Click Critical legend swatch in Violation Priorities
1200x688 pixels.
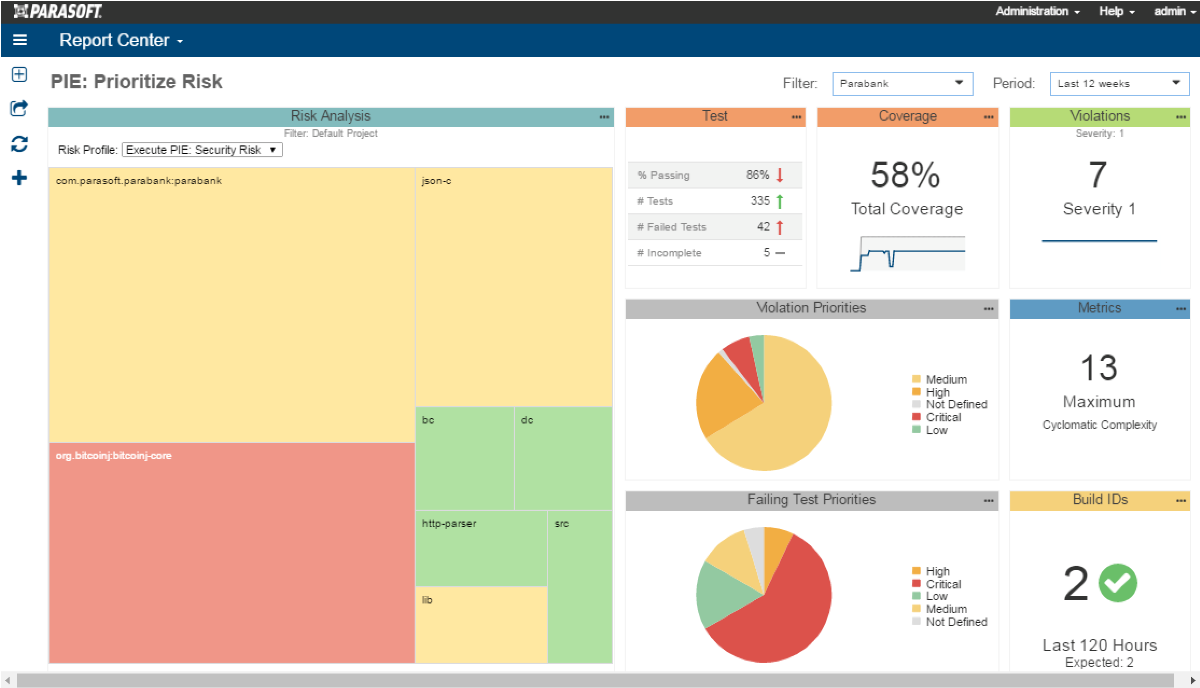pos(916,417)
